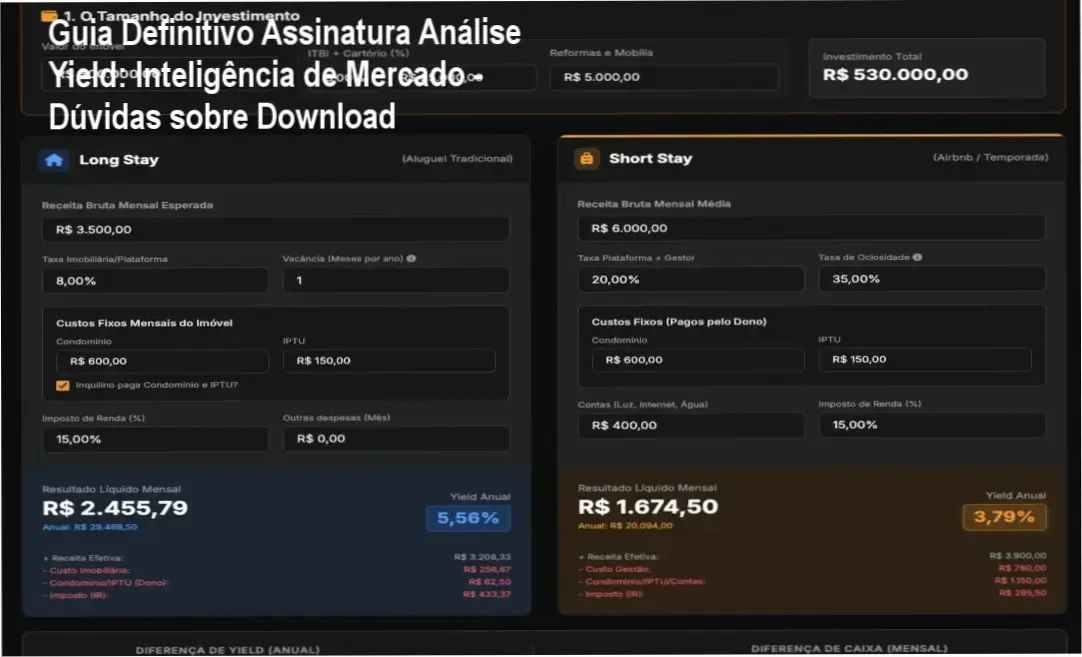Click Custos Fixos (Pagos pelo Dono) heading
Screen dimensions: 1082x657
tap(679, 322)
